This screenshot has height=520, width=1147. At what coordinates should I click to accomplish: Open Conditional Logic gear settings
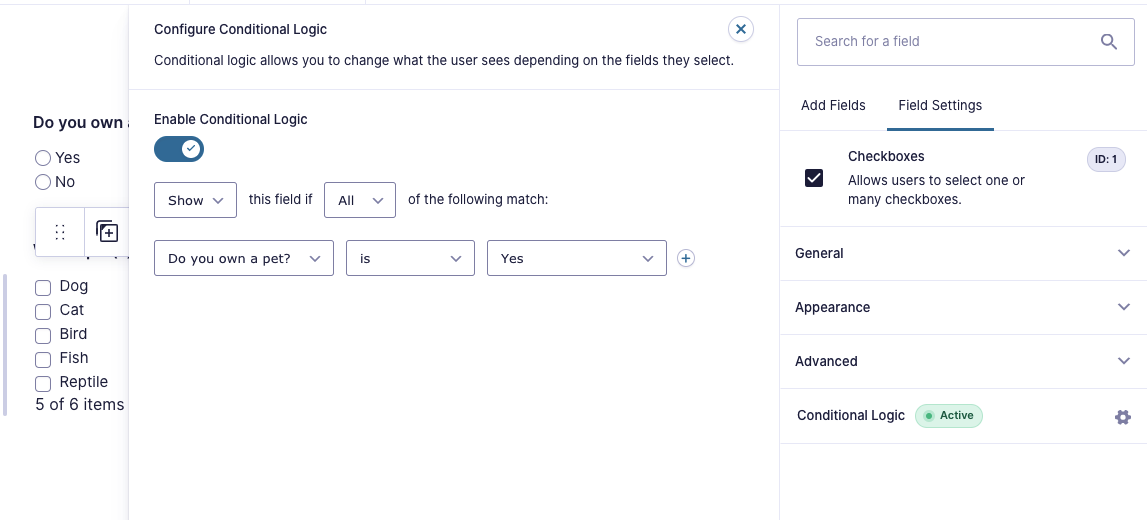(x=1122, y=417)
